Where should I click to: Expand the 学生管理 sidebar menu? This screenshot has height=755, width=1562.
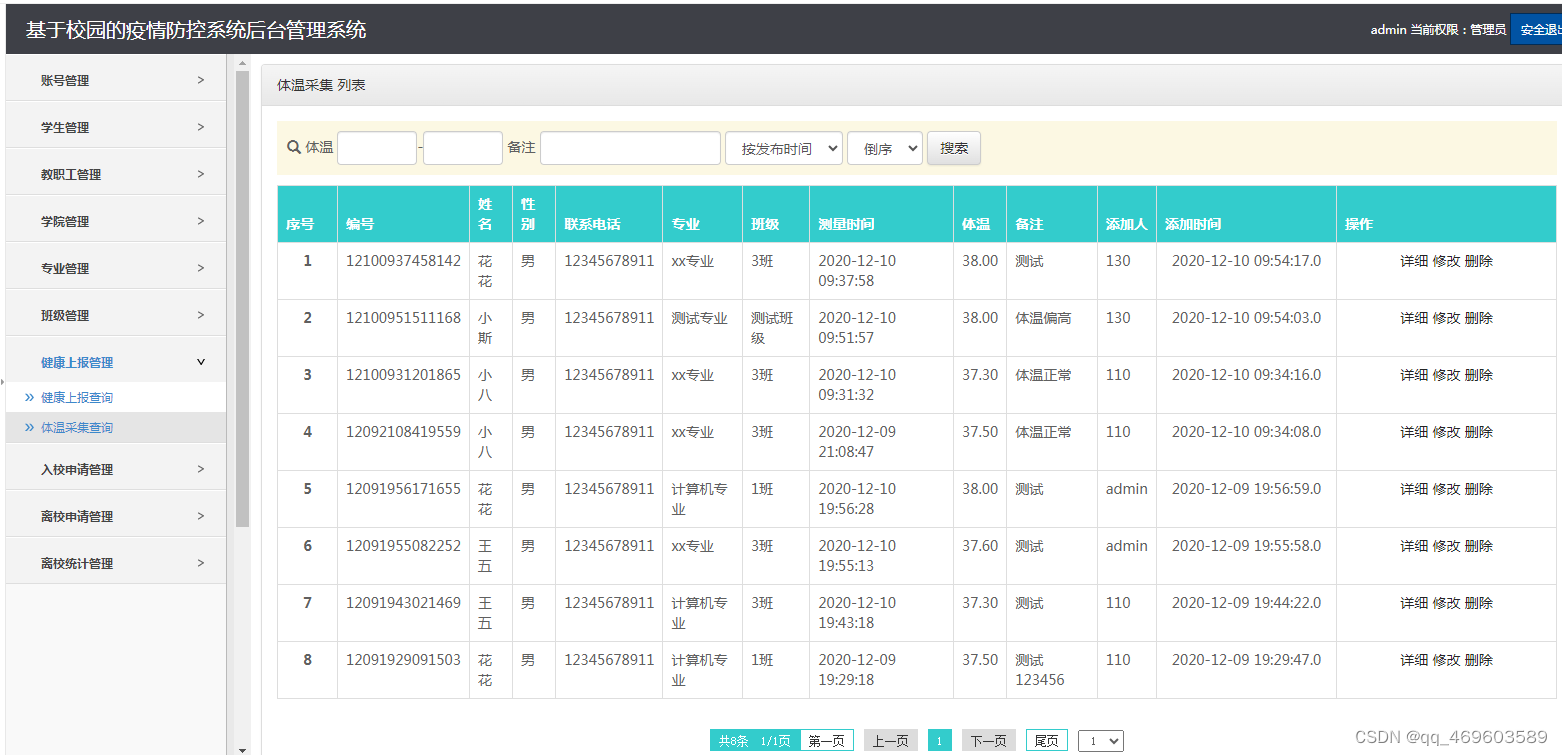click(116, 127)
